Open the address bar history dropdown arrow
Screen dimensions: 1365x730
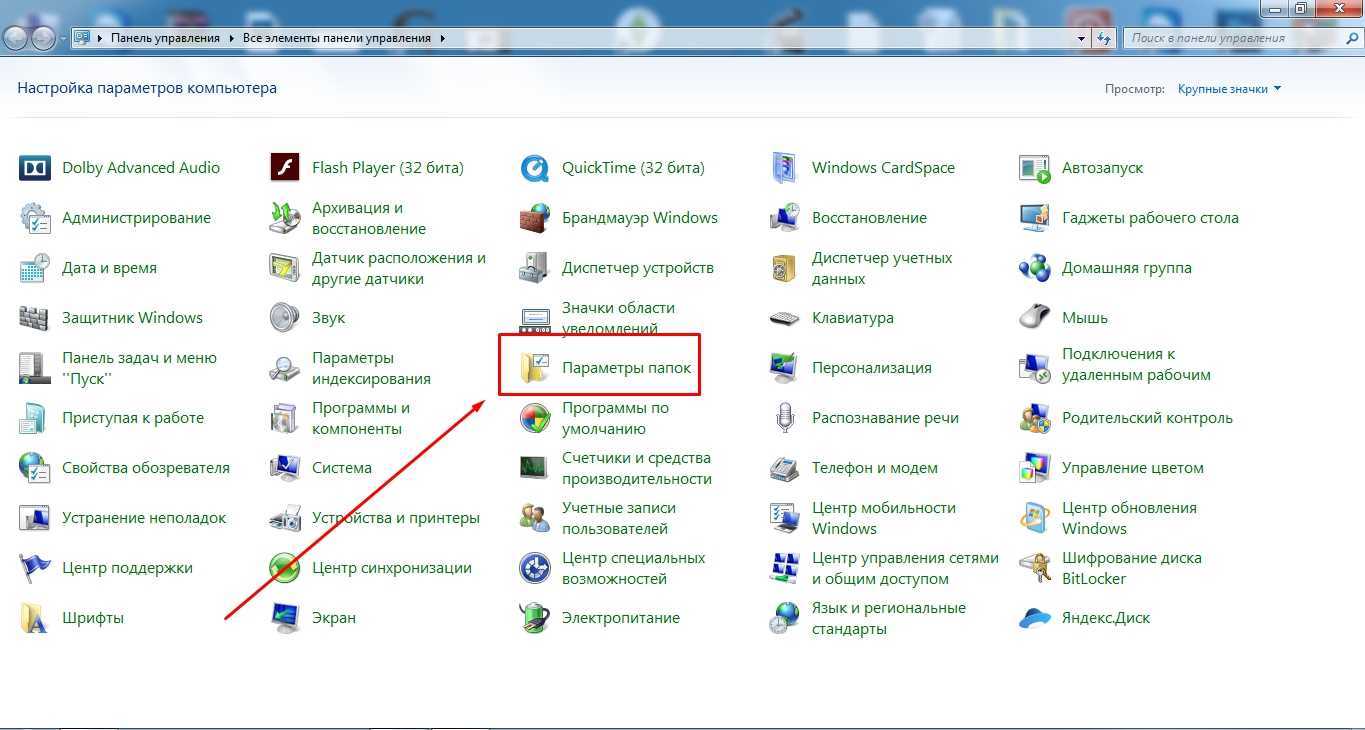click(x=1082, y=38)
